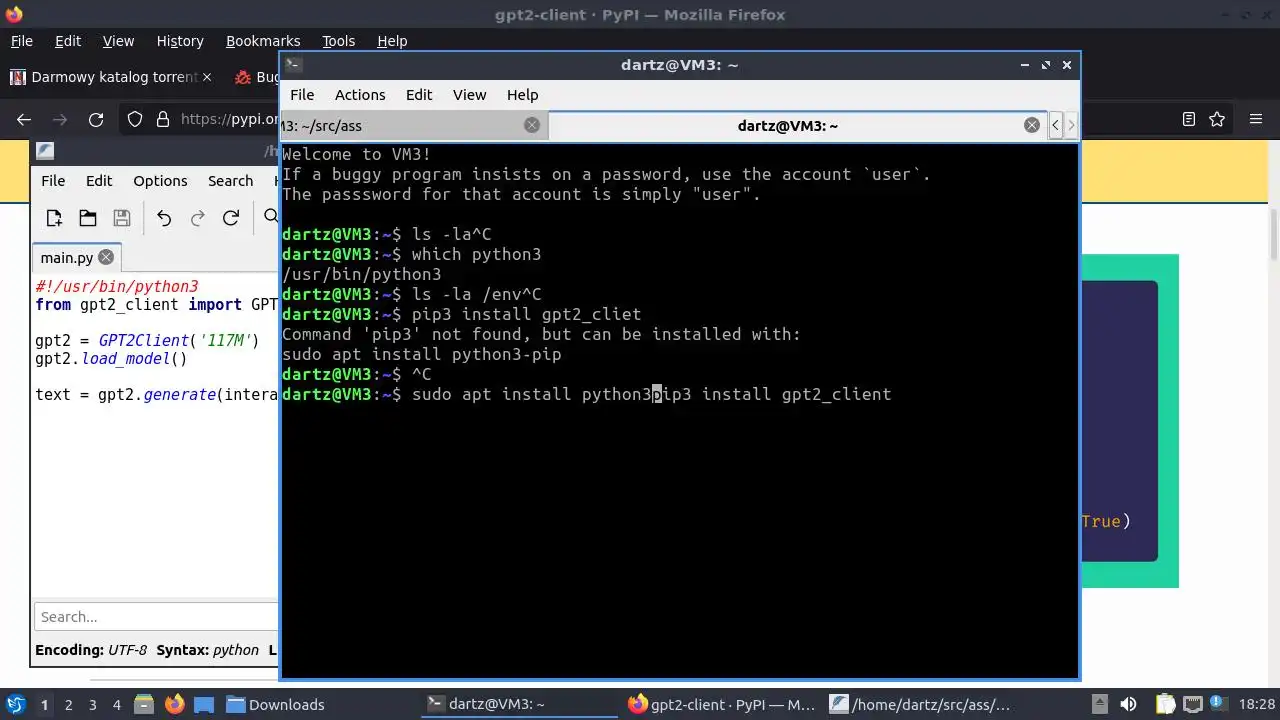Click the 'Encoding: UTF-8' status bar entry
The height and width of the screenshot is (720, 1280).
point(91,650)
